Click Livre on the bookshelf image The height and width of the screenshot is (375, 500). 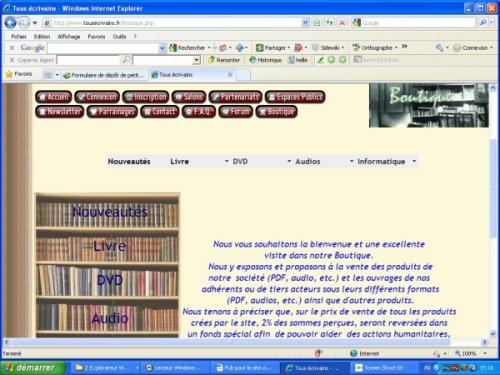[110, 246]
